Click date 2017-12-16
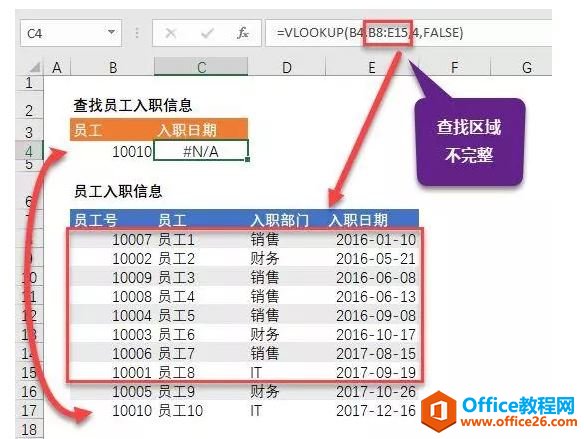 tap(376, 411)
